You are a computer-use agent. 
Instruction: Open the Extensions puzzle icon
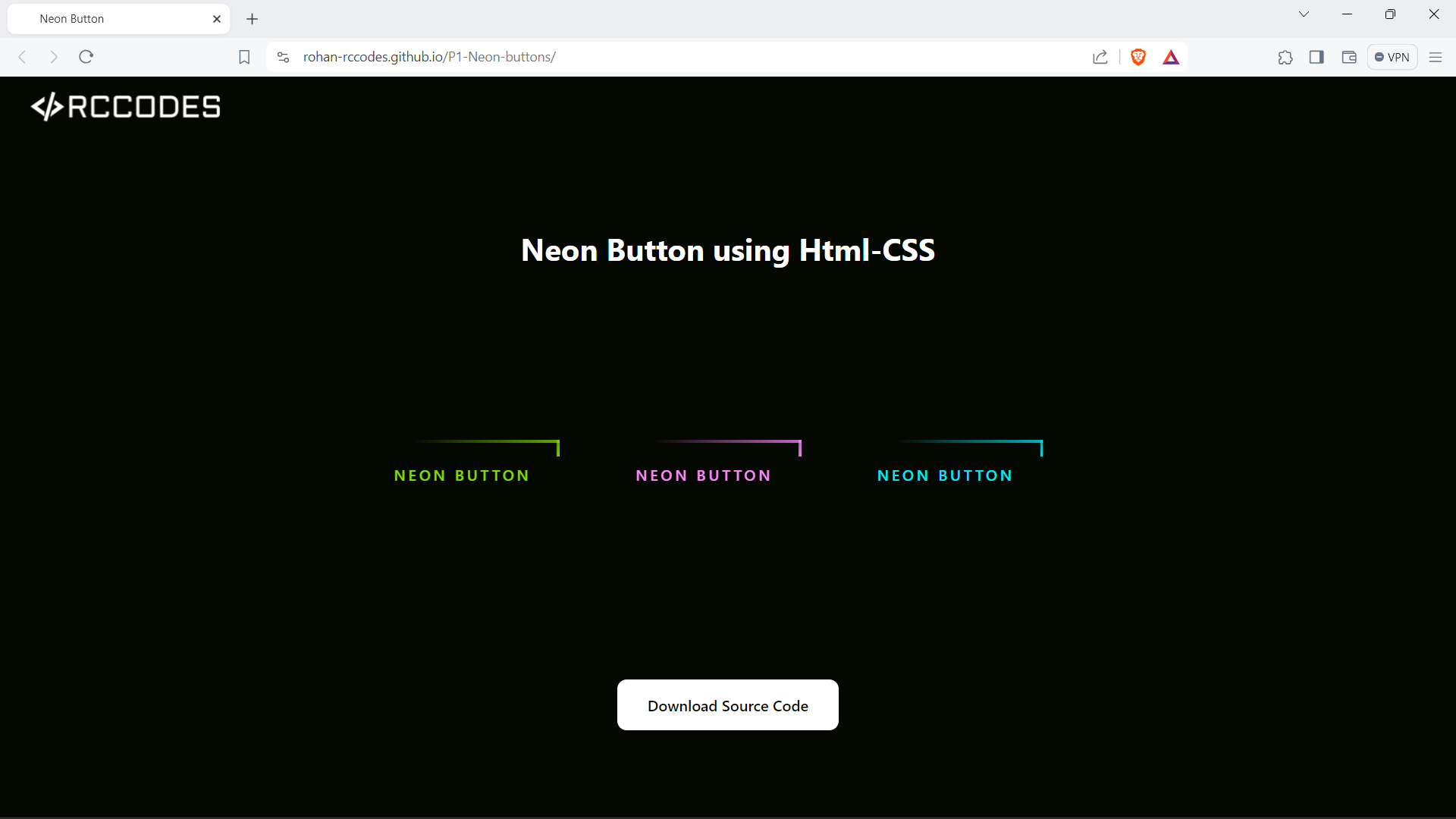click(x=1285, y=57)
